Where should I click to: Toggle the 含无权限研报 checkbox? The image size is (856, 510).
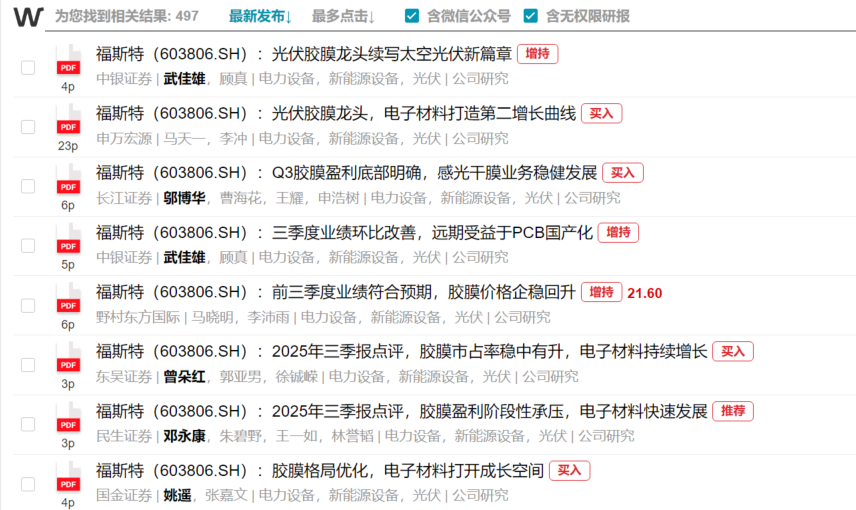(x=527, y=16)
